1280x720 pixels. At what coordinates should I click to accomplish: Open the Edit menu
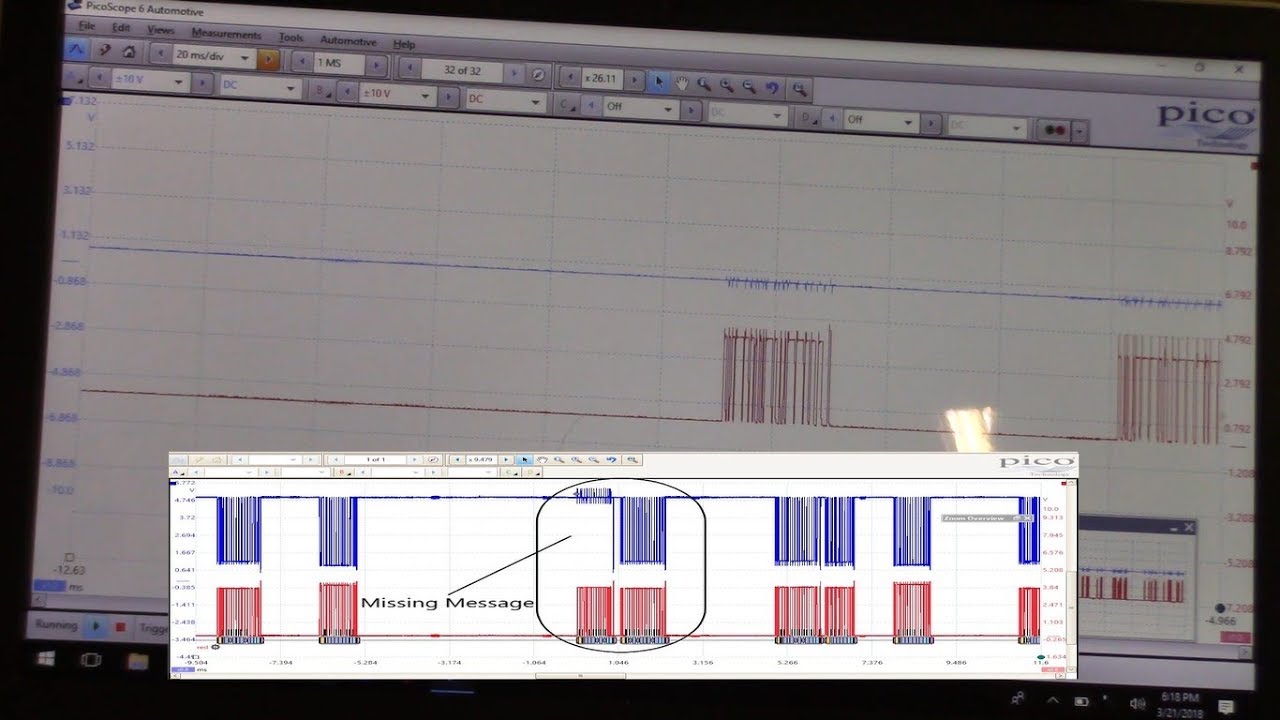tap(121, 27)
